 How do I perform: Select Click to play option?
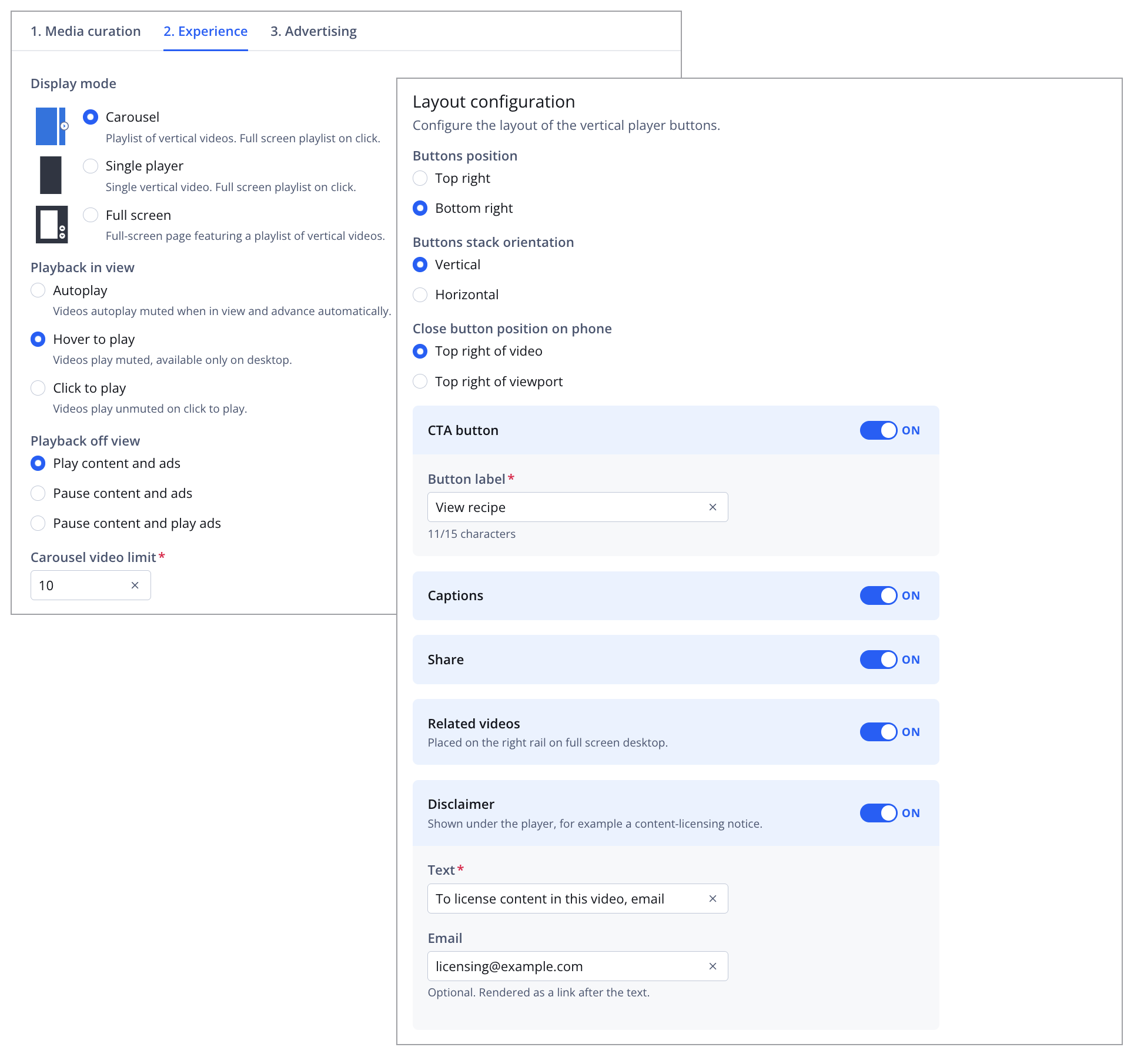[x=38, y=388]
